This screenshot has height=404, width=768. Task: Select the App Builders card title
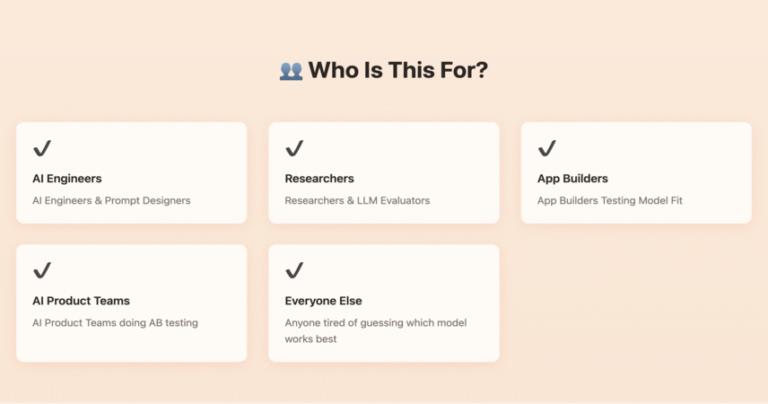coord(573,179)
